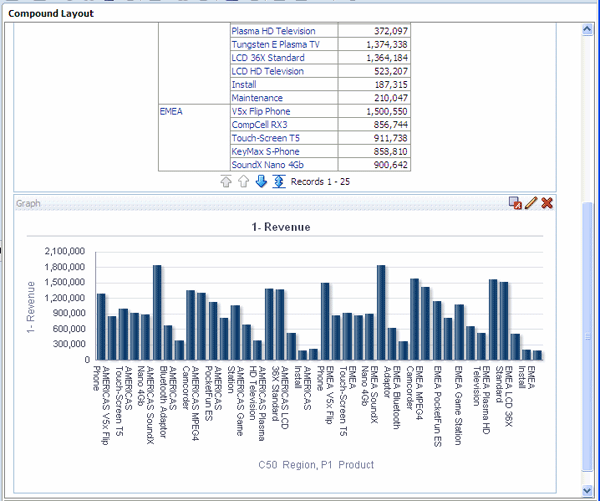Click the AMERICAS MPEG4 Camcorder bar
Image resolution: width=600 pixels, height=501 pixels.
pos(191,325)
